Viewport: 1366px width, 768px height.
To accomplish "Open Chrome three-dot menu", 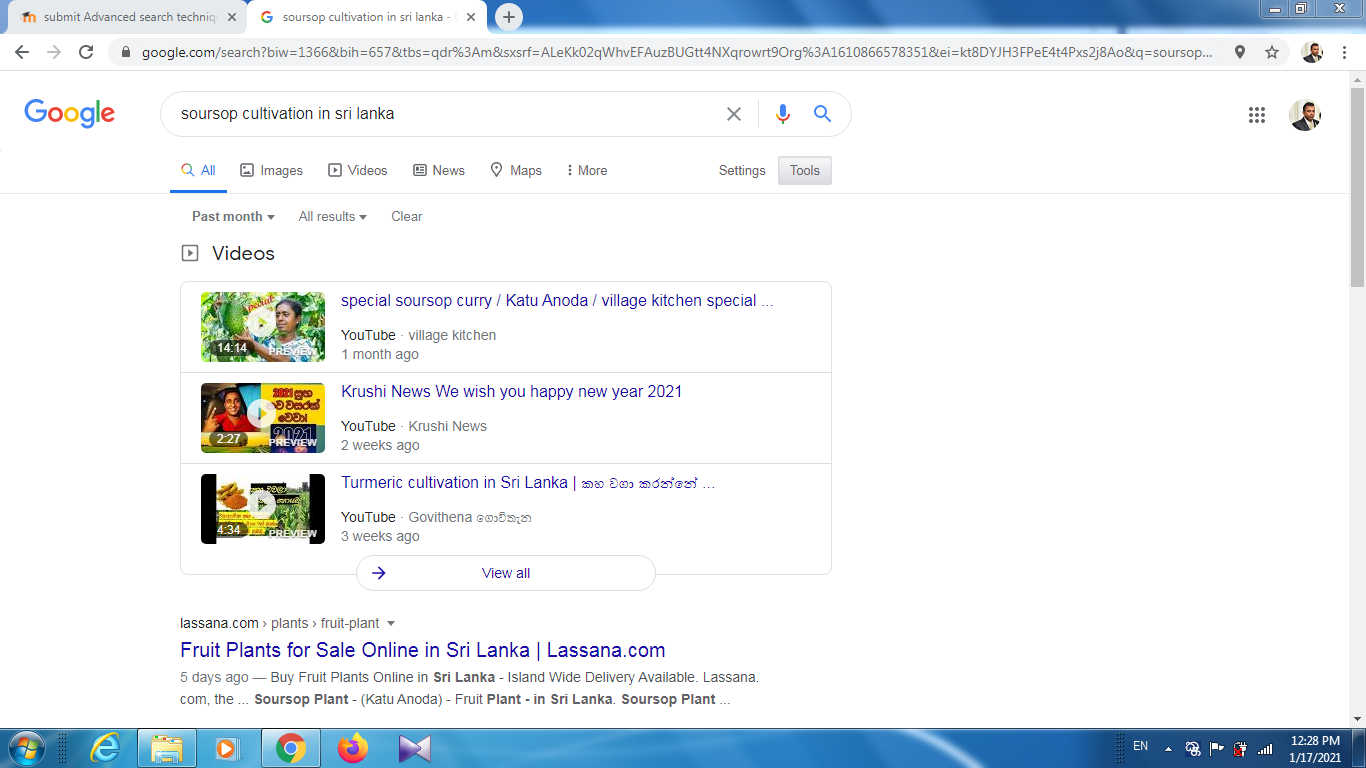I will [x=1344, y=52].
